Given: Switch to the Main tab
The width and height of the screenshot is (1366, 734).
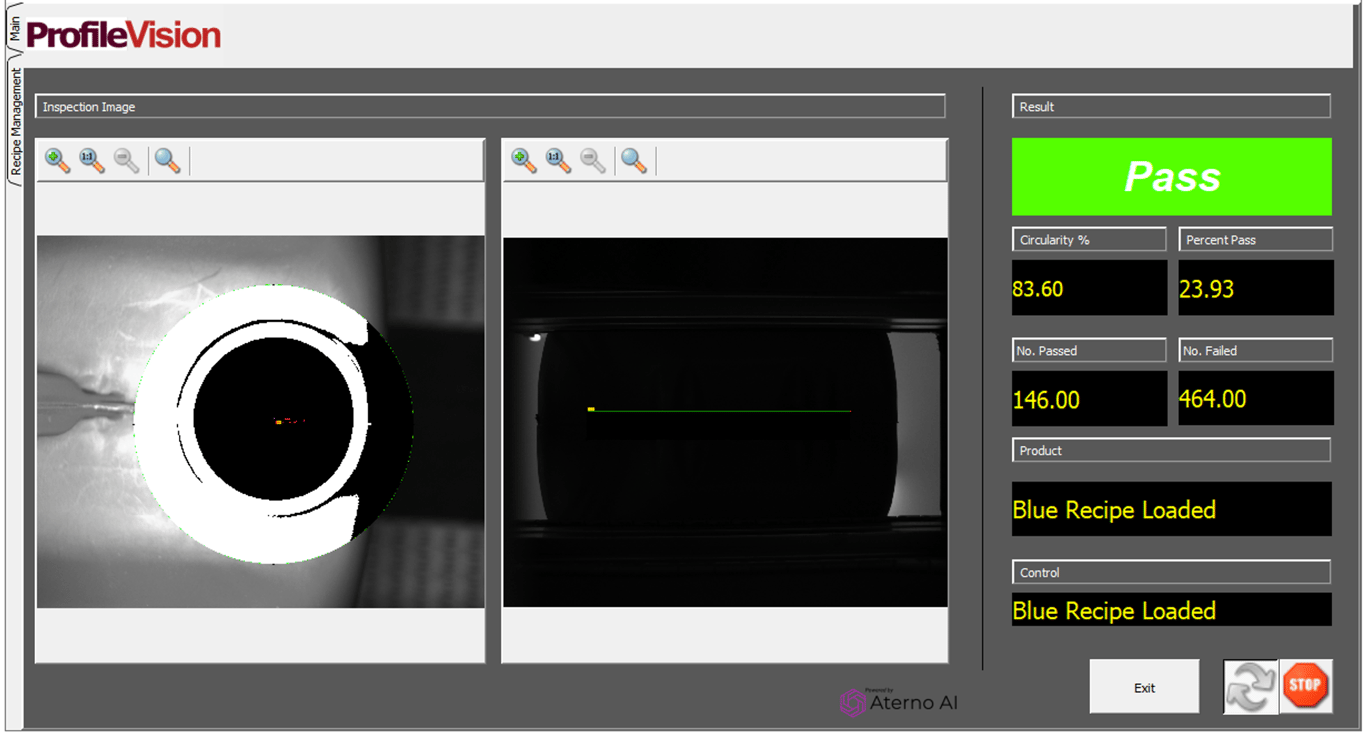Looking at the screenshot, I should click(14, 28).
